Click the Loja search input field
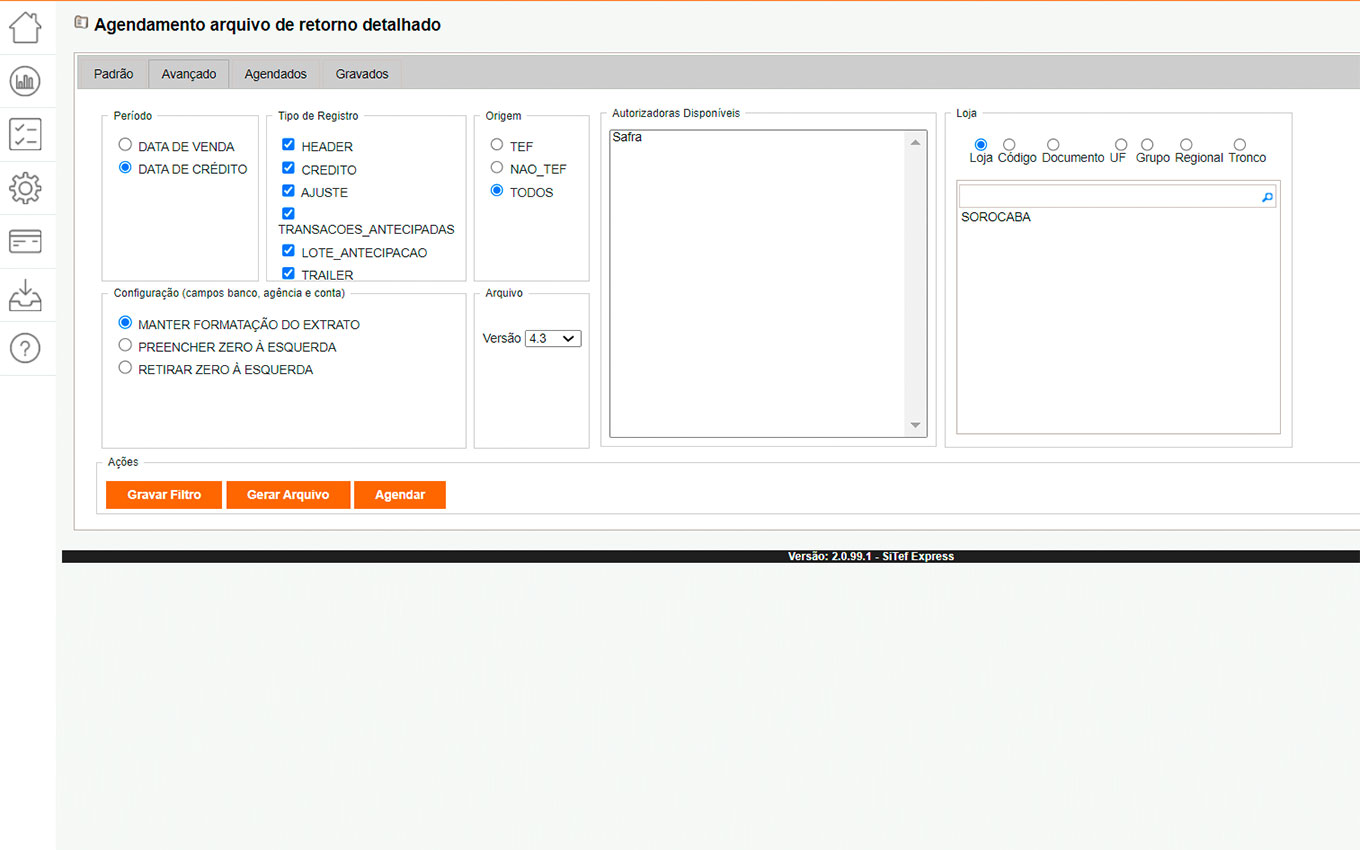This screenshot has height=850, width=1360. pos(1108,198)
